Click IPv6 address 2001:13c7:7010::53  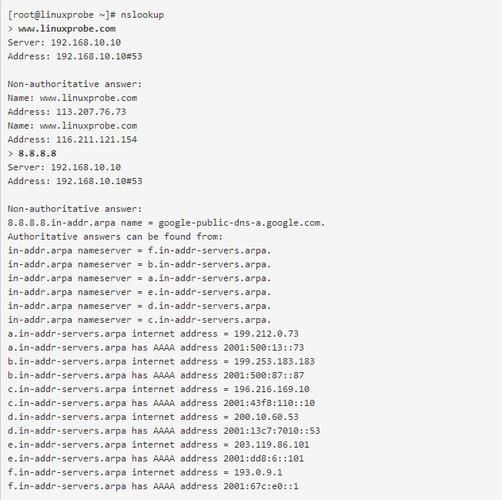pyautogui.click(x=272, y=431)
